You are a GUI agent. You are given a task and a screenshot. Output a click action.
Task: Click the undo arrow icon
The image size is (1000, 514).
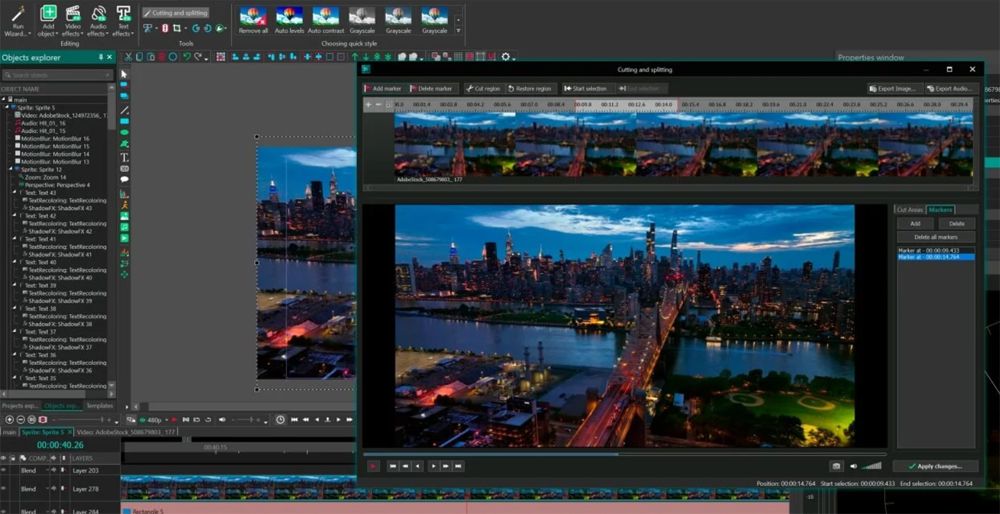point(186,57)
